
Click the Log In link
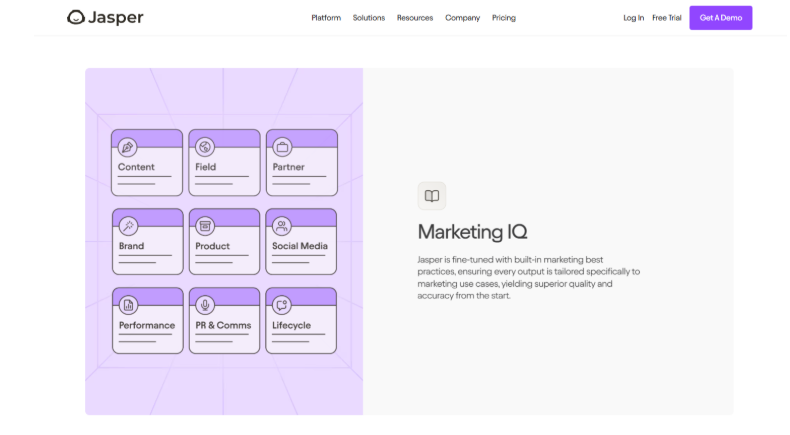(x=633, y=18)
